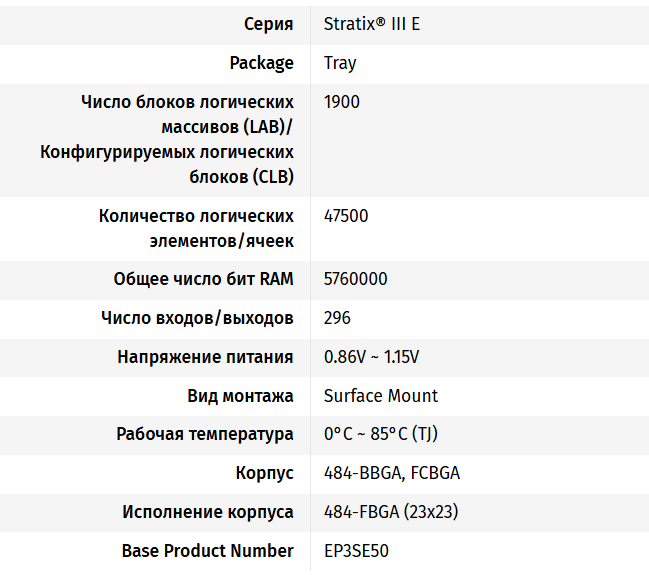This screenshot has width=649, height=575.
Task: Click the Surface Mount value
Action: 381,396
